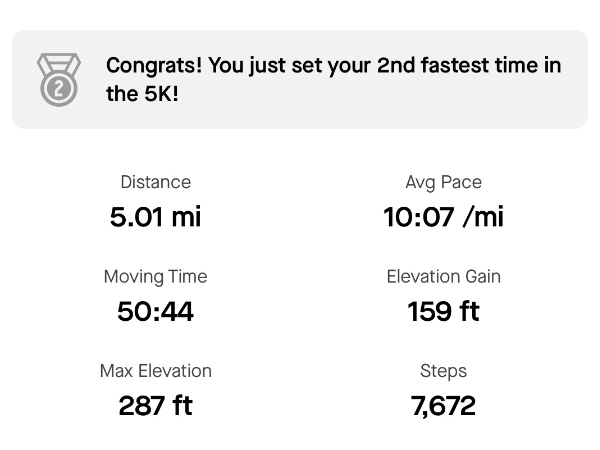Click the word Congrats! in banner

[154, 66]
